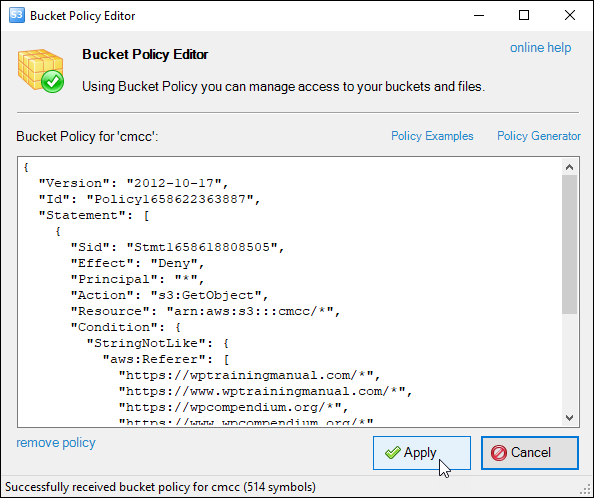Cancel the policy editing dialog
This screenshot has width=594, height=498.
(530, 453)
